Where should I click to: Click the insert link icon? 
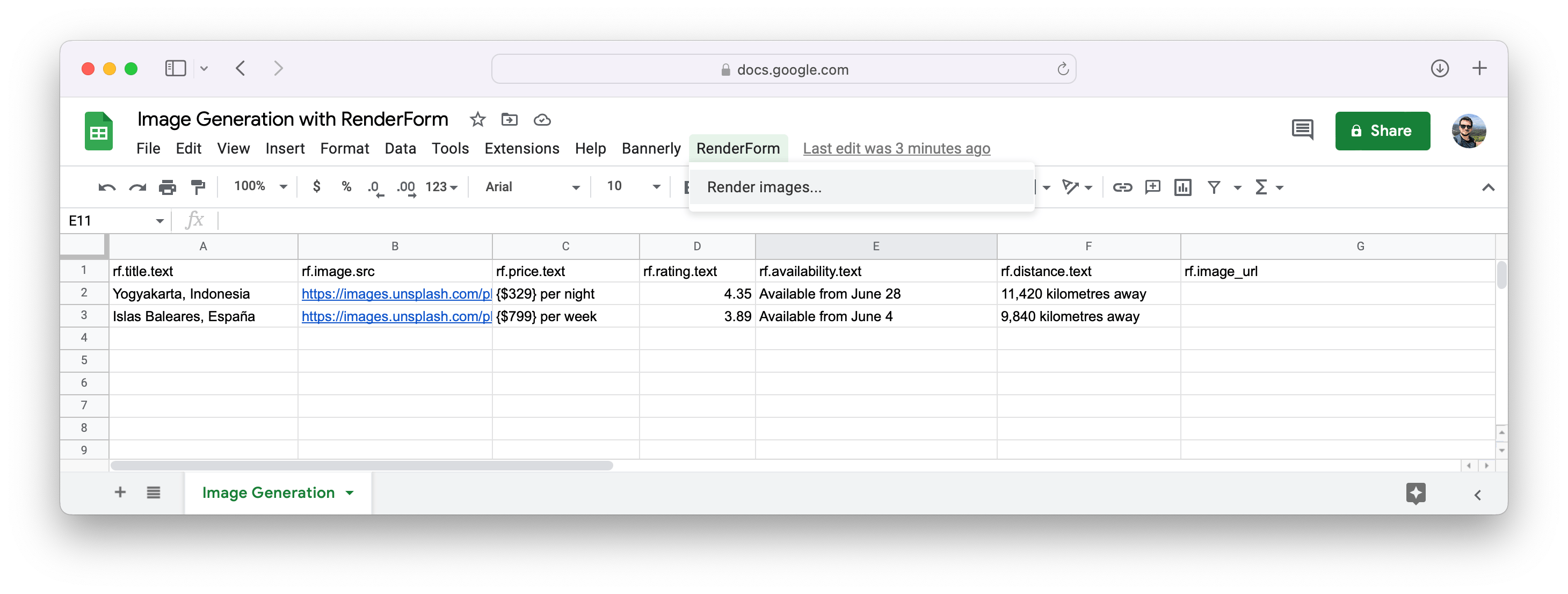click(1122, 187)
